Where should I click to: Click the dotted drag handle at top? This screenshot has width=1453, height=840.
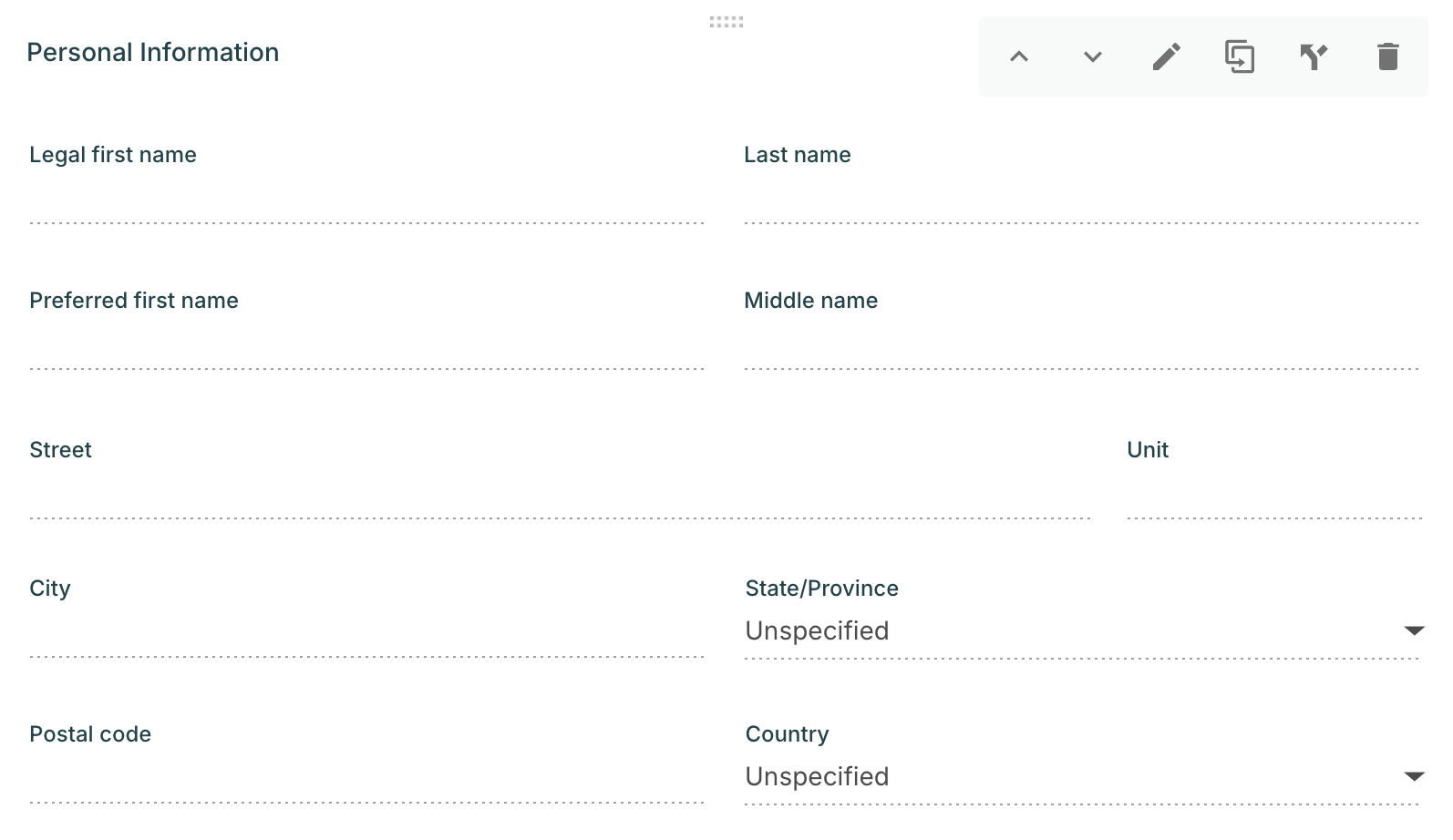coord(726,22)
